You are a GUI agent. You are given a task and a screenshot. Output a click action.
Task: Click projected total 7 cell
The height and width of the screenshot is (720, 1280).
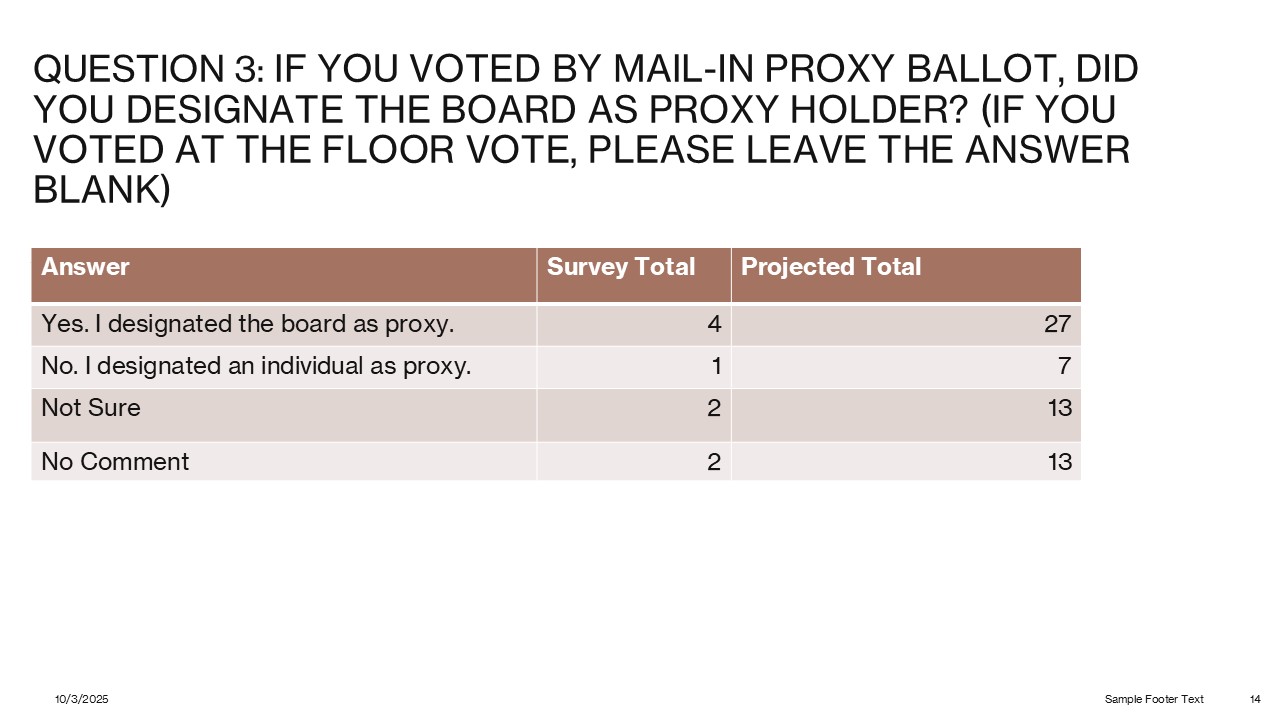pyautogui.click(x=1064, y=366)
